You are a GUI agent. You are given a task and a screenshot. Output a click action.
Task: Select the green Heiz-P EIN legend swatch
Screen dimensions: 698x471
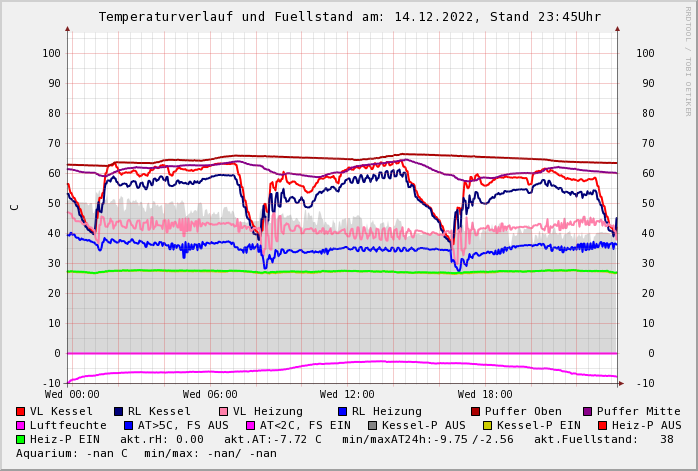point(20,439)
